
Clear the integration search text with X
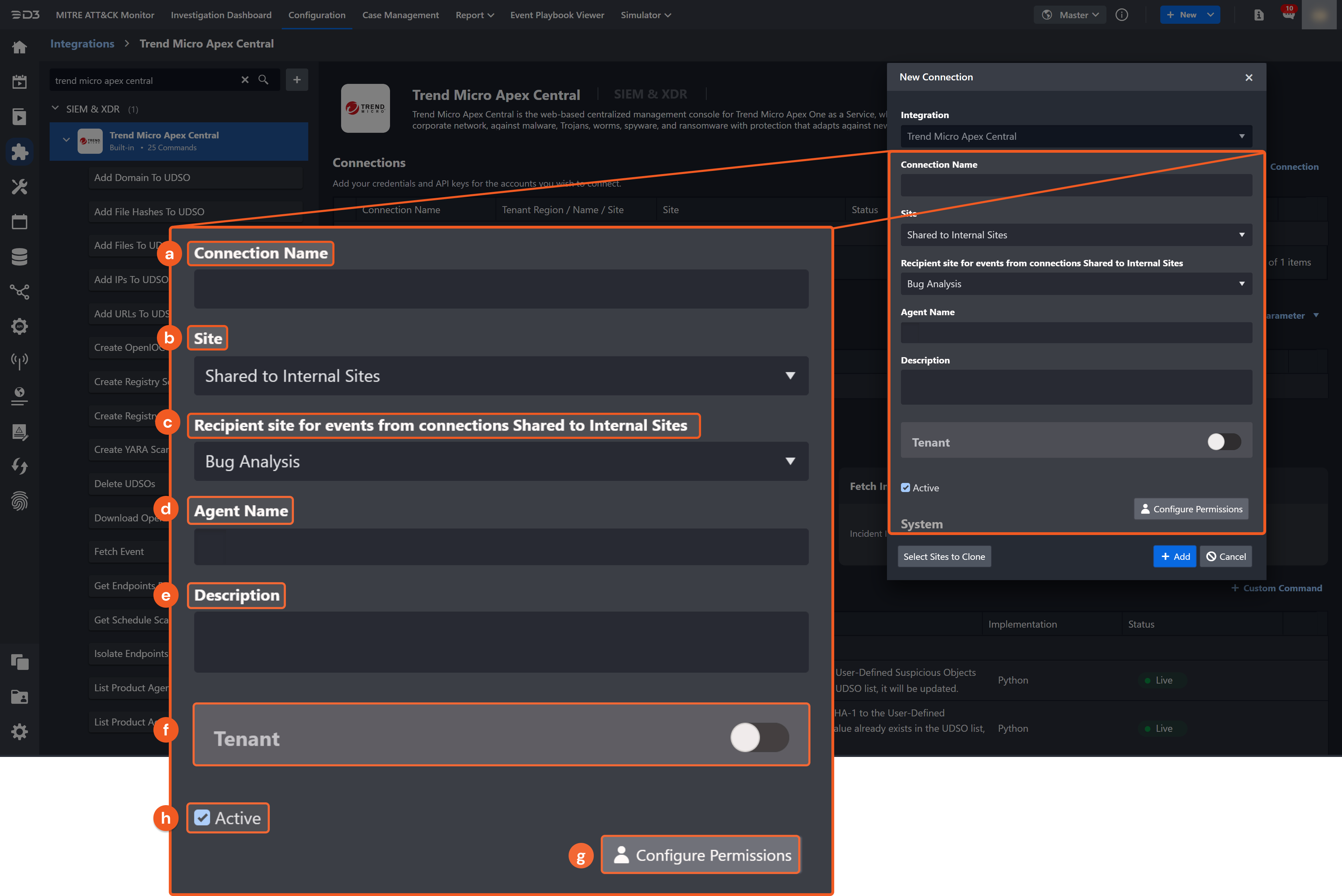pyautogui.click(x=245, y=80)
